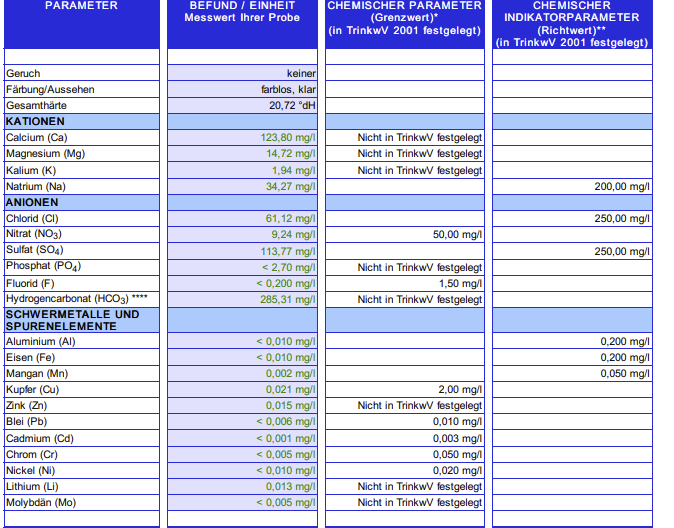Click the Geruch result cell 'keiner'
The width and height of the screenshot is (674, 528).
301,73
